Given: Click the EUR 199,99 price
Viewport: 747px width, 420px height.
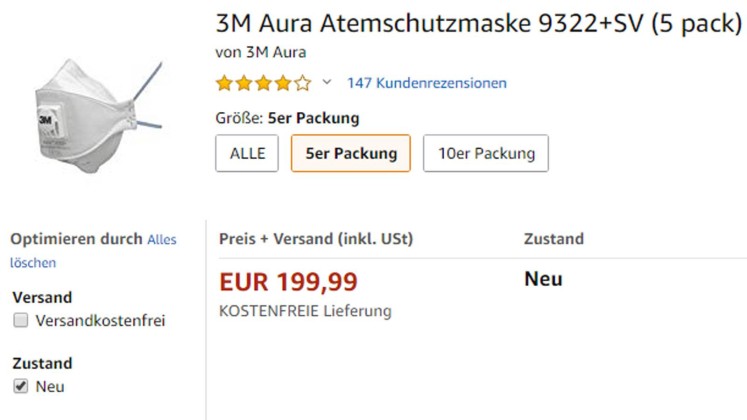Looking at the screenshot, I should pos(288,283).
